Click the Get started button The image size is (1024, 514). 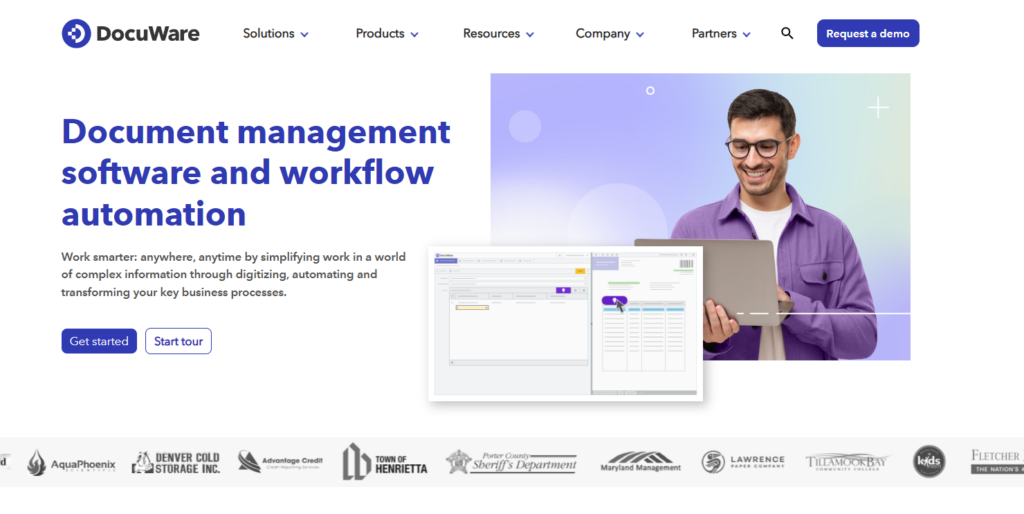pos(99,341)
